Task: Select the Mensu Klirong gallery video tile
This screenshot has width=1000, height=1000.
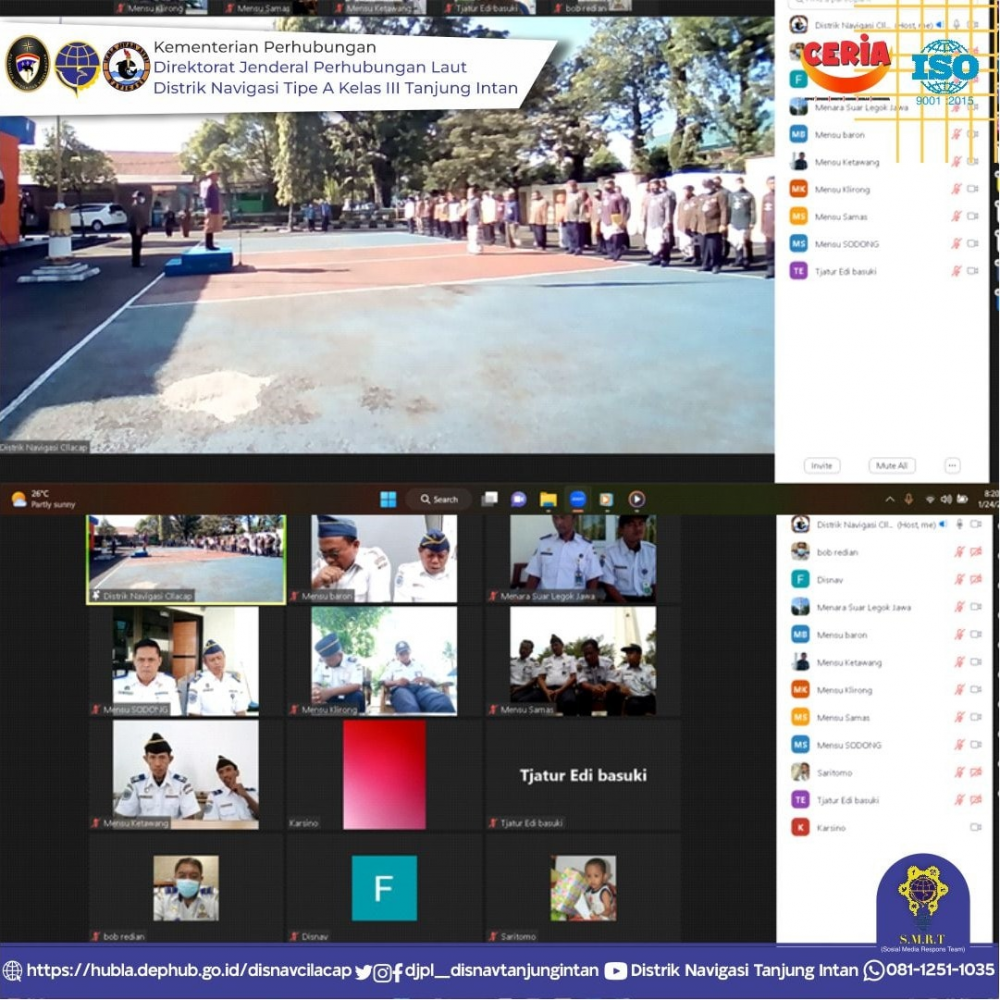Action: pos(384,661)
